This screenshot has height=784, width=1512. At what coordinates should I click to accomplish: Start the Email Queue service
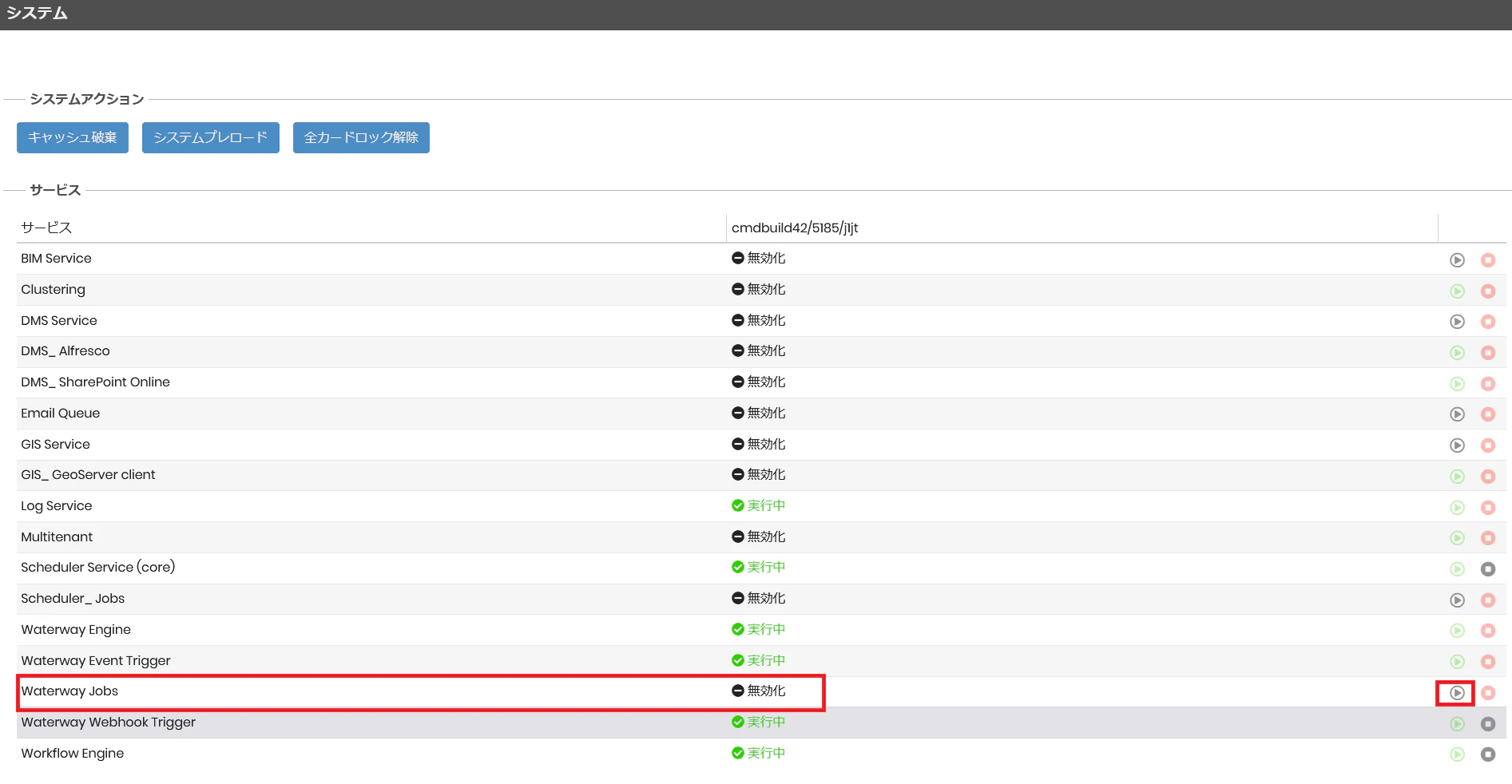[x=1457, y=414]
